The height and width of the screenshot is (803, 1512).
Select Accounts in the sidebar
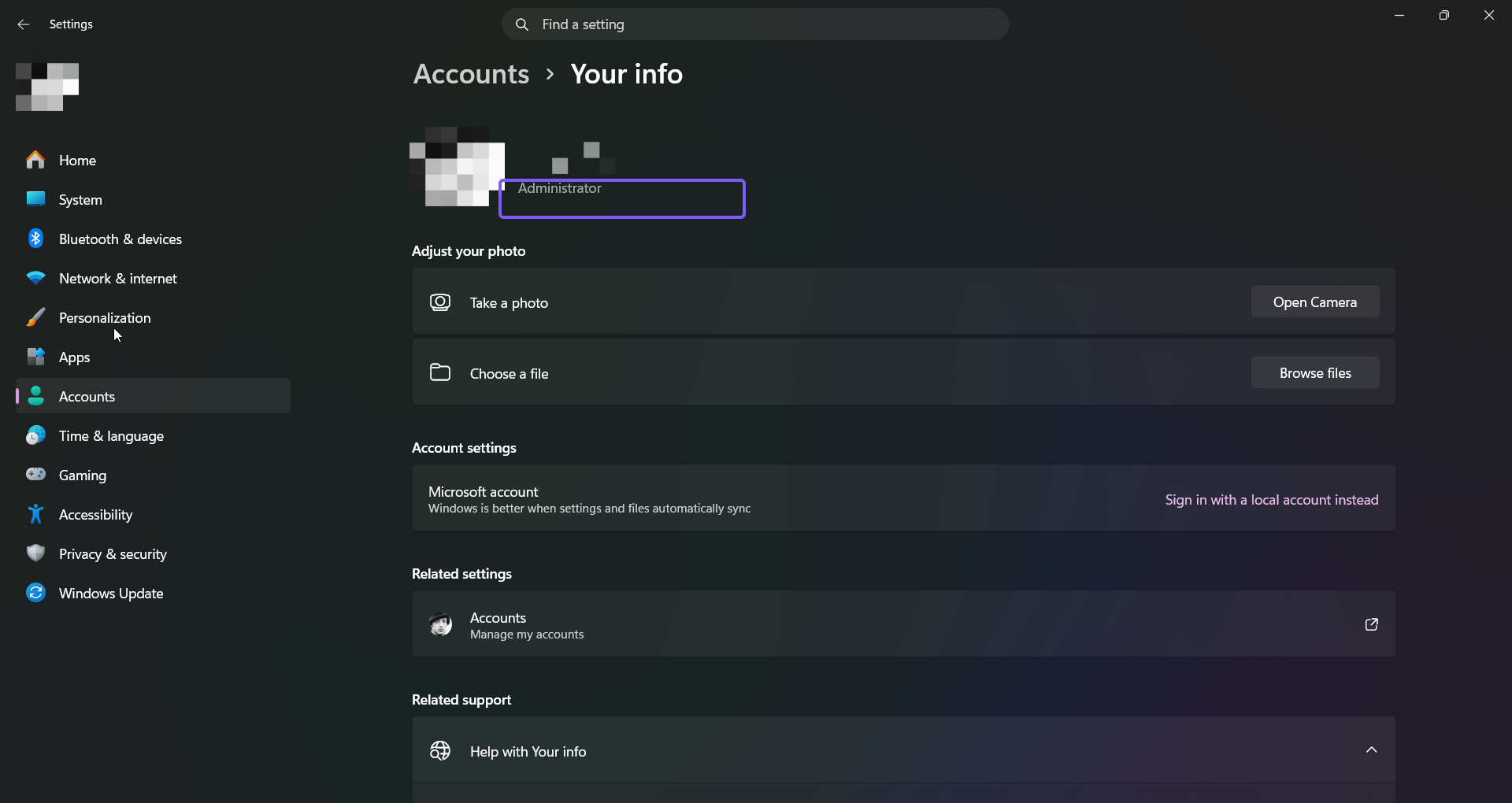click(153, 396)
